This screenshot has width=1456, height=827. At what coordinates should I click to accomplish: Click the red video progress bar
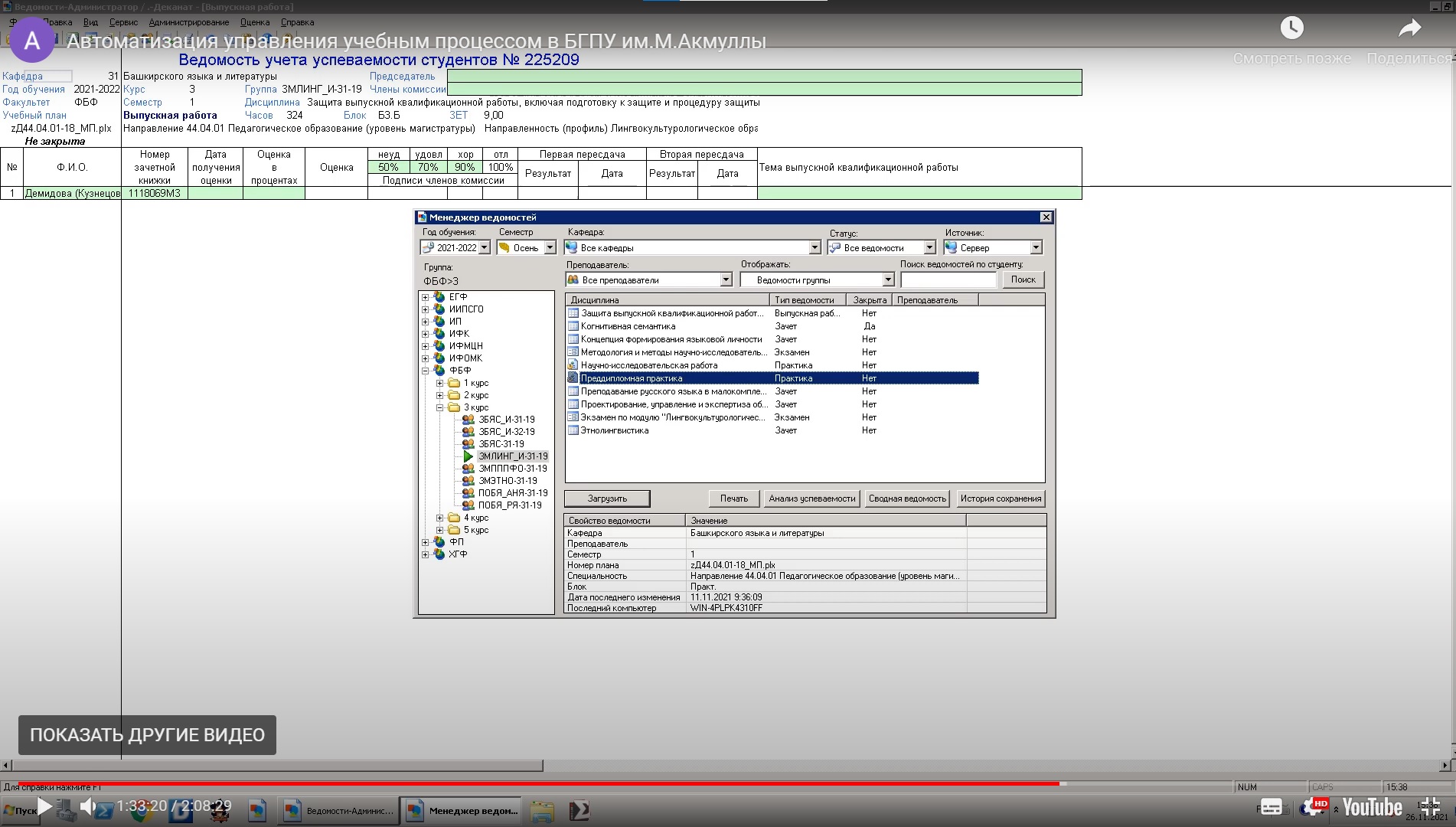coord(536,783)
